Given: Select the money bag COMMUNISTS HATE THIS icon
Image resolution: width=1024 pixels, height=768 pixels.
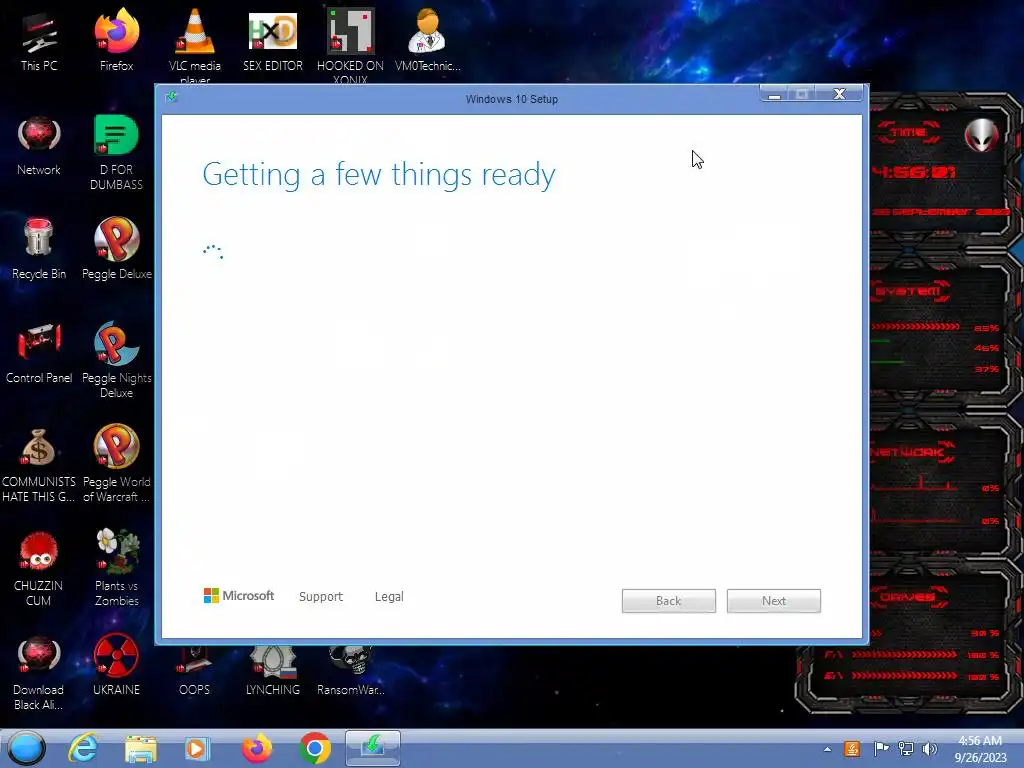Looking at the screenshot, I should [39, 465].
